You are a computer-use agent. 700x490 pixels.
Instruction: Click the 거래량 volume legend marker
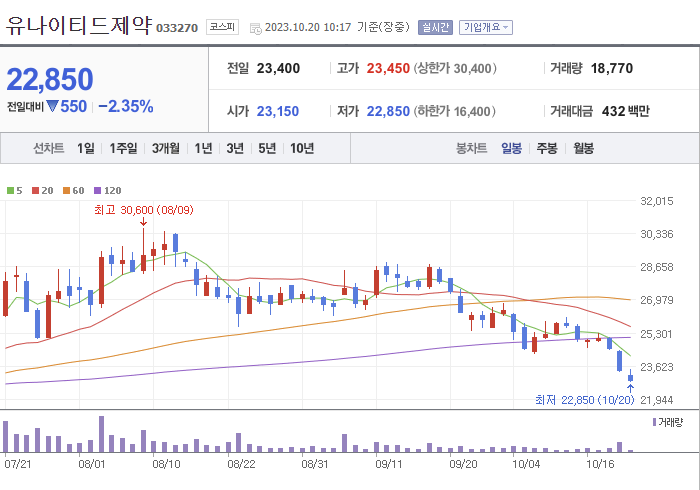pos(654,422)
